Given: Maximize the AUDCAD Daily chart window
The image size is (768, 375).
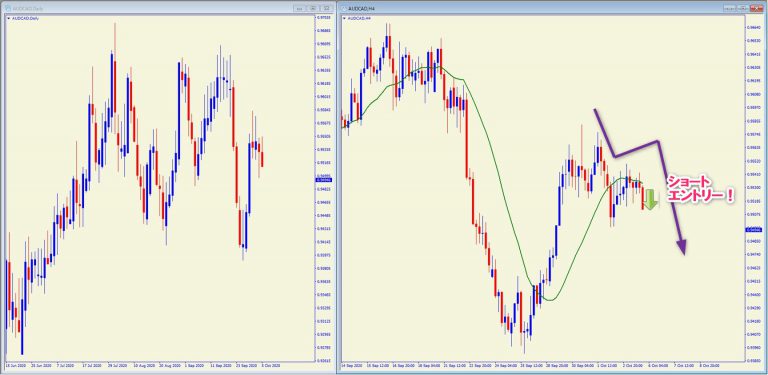Looking at the screenshot, I should click(x=313, y=8).
